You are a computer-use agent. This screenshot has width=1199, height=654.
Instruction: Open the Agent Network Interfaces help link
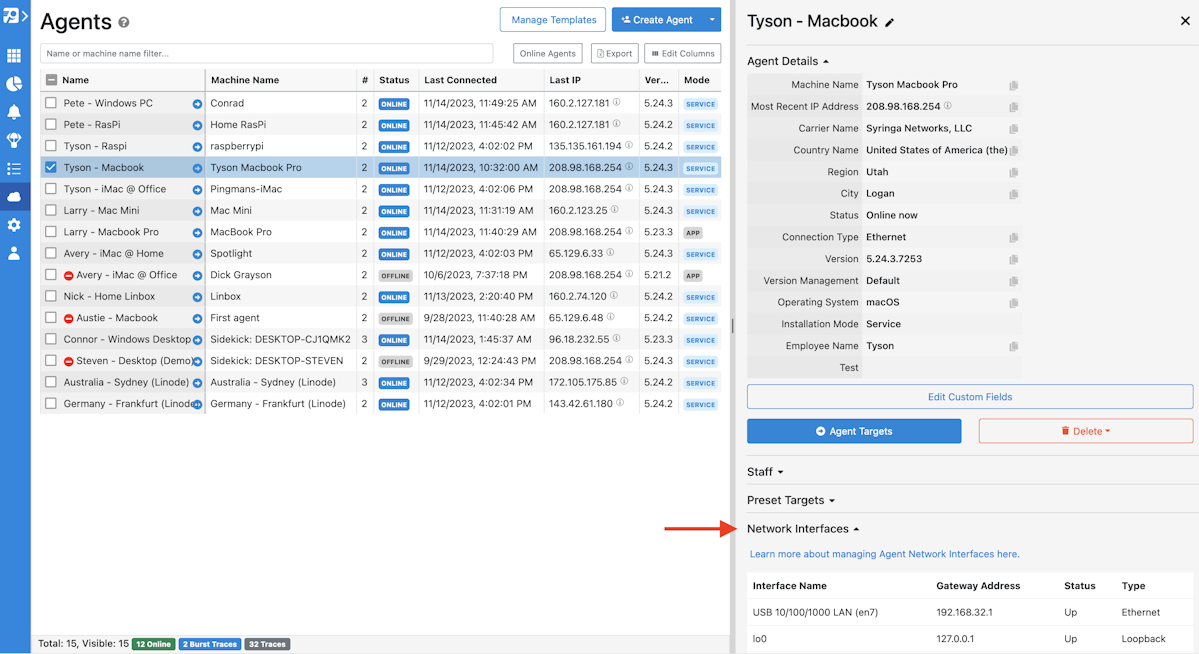(x=884, y=554)
